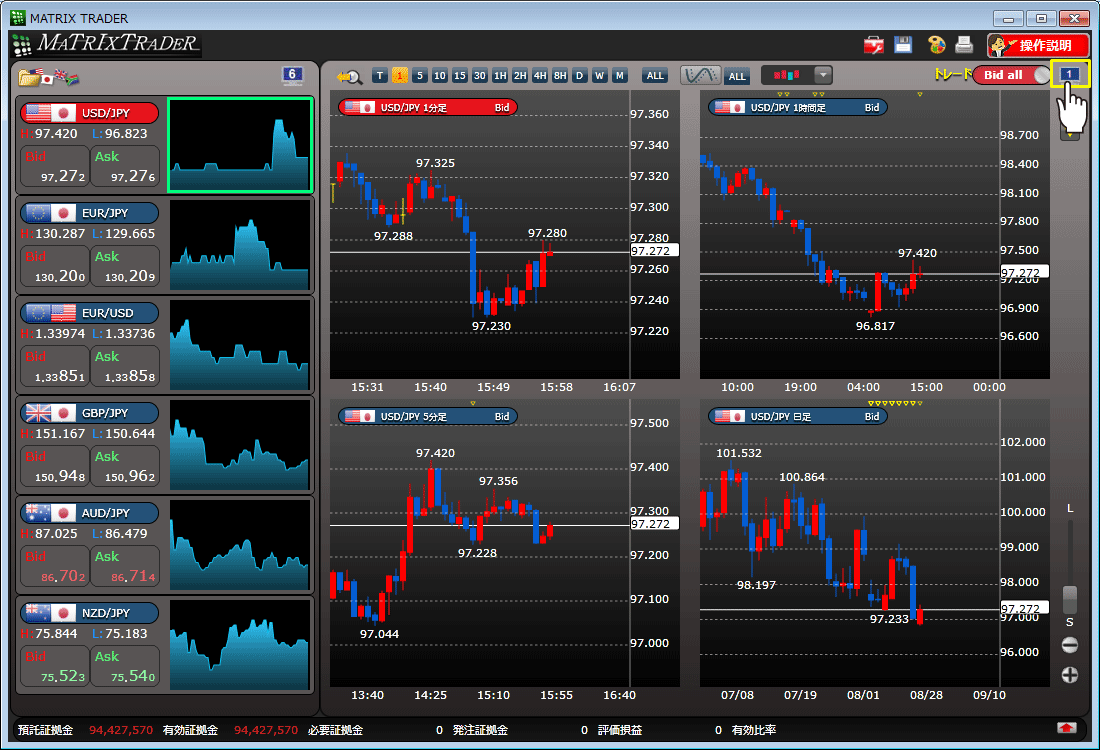Image resolution: width=1100 pixels, height=750 pixels.
Task: Click the GBP/JPY Bid price 150.948
Action: [x=55, y=467]
